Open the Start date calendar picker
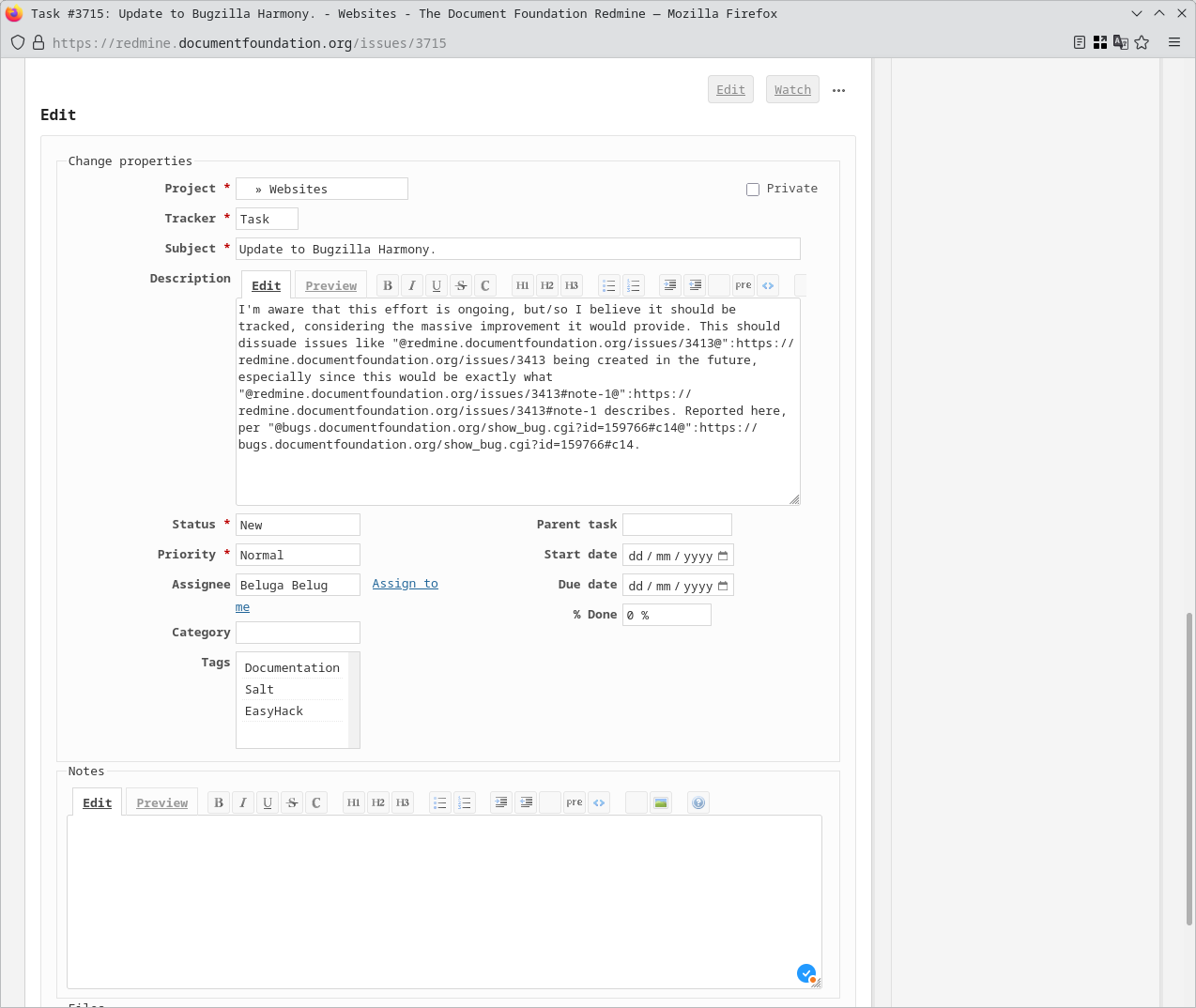1196x1008 pixels. point(723,556)
